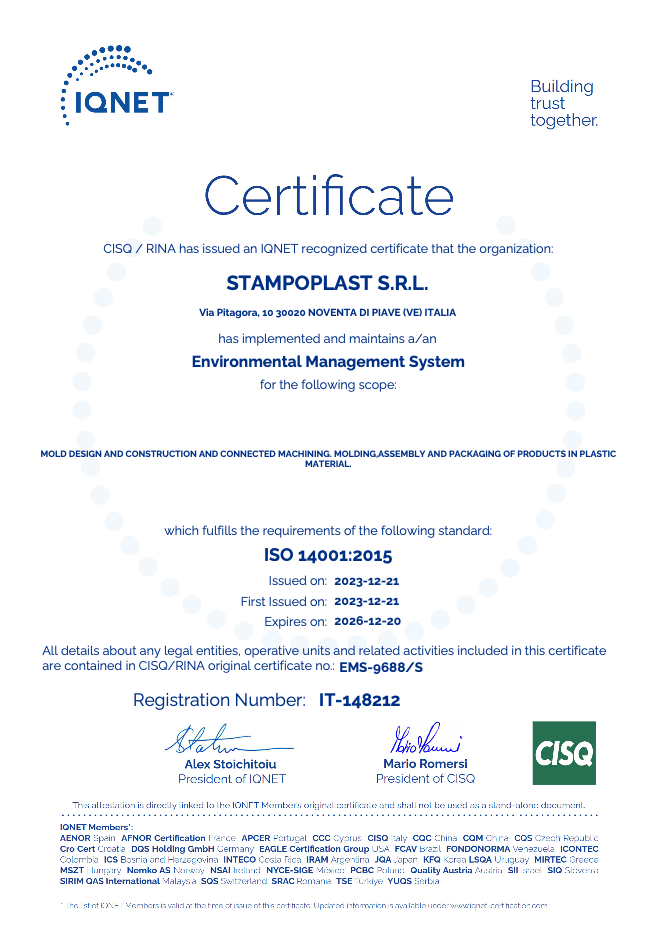The height and width of the screenshot is (938, 646).
Task: Click the 'CISQ / RINA has issued' sentence
Action: pos(328,249)
